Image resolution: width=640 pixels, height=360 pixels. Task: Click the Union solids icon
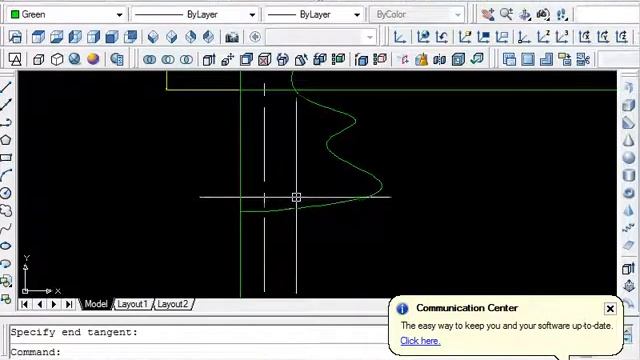tap(149, 60)
